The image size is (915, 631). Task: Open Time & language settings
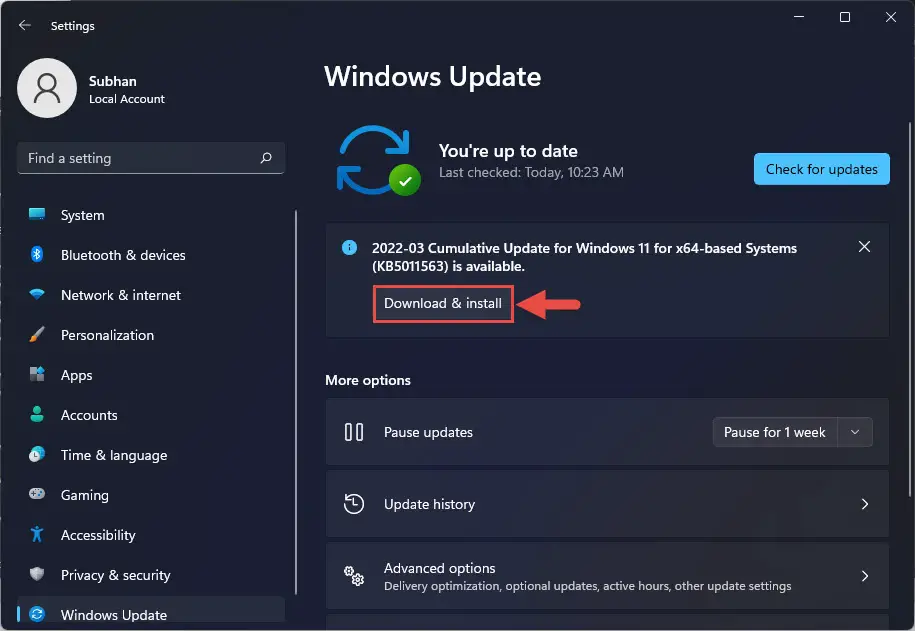pos(114,455)
